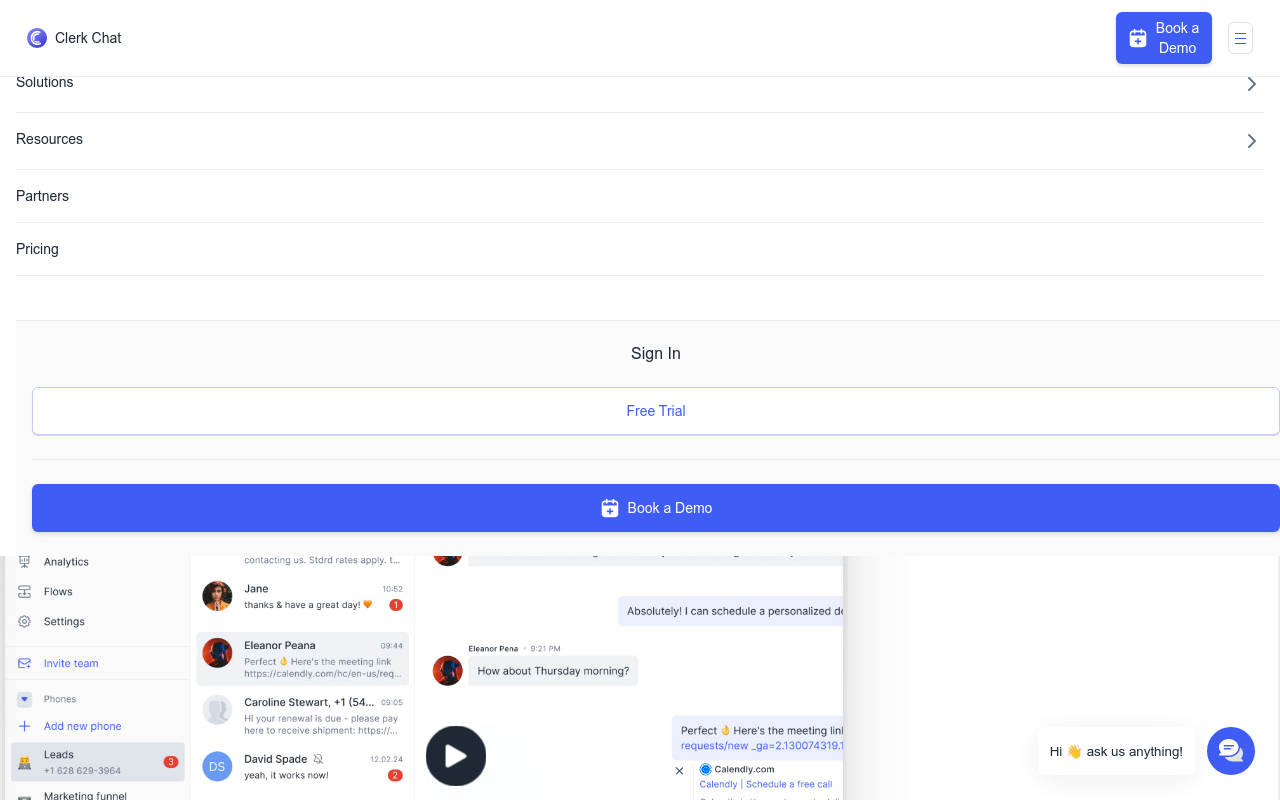Click the Settings gear icon
1280x800 pixels.
pyautogui.click(x=24, y=621)
